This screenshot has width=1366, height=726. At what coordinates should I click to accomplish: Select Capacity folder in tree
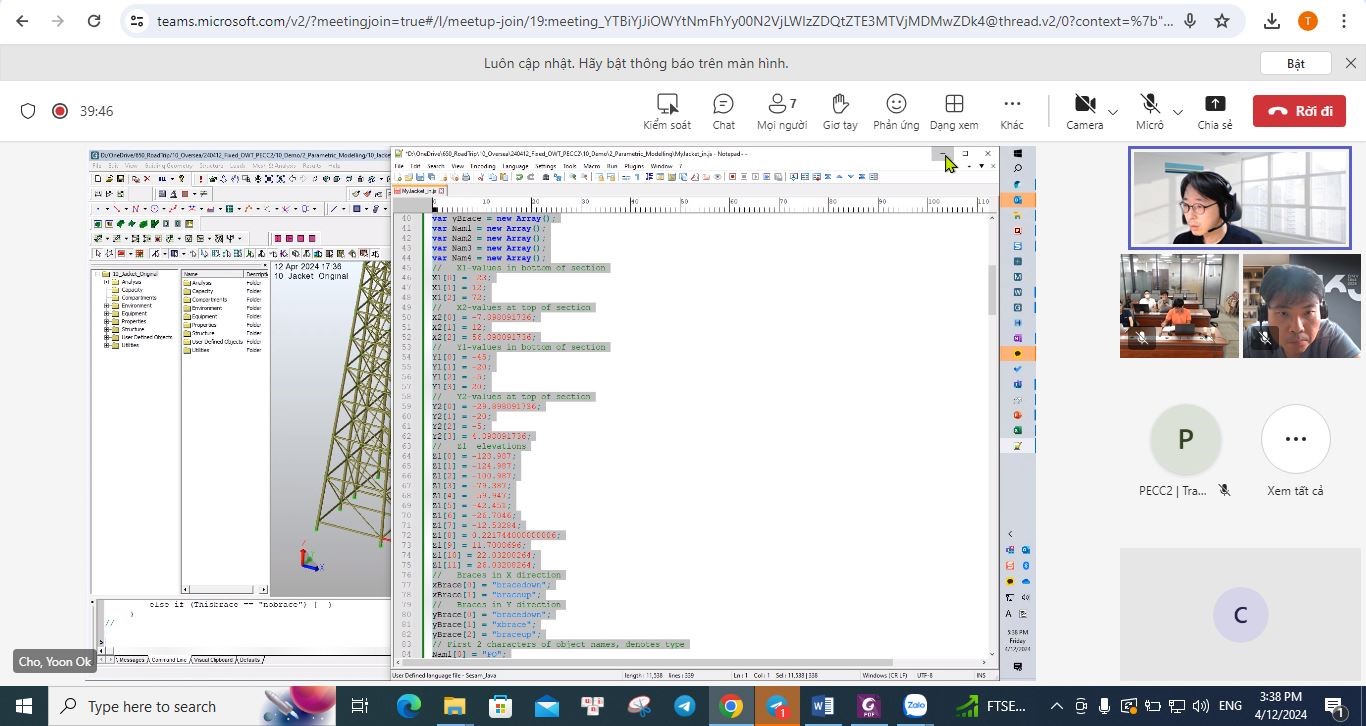[134, 290]
